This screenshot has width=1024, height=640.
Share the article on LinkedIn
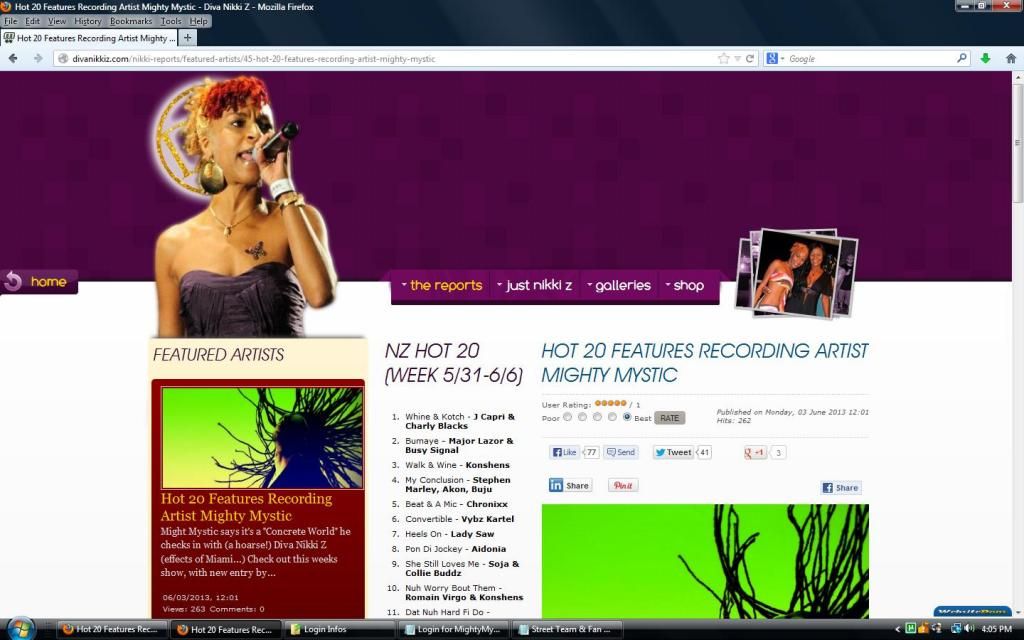click(x=570, y=485)
